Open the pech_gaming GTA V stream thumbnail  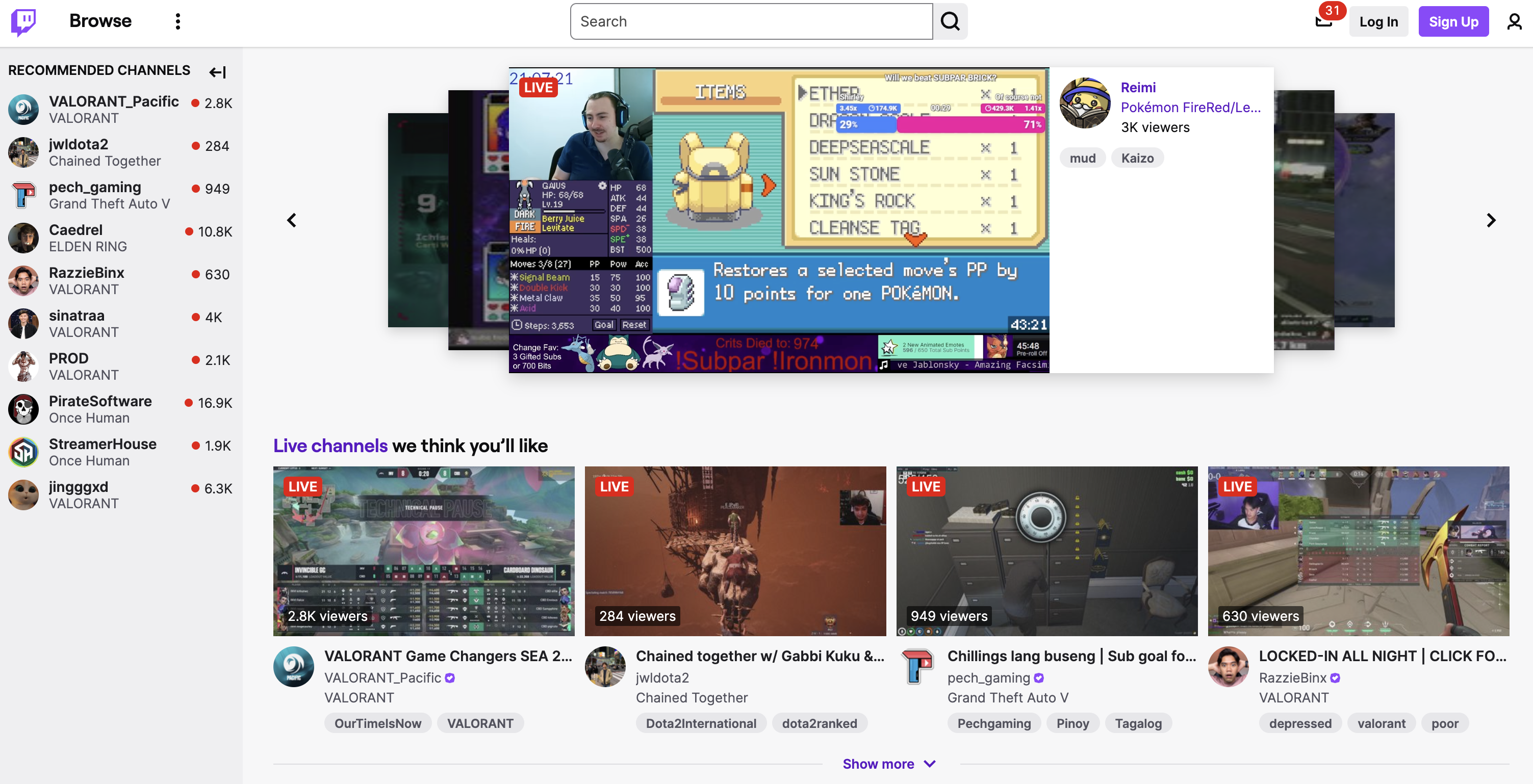[x=1046, y=551]
